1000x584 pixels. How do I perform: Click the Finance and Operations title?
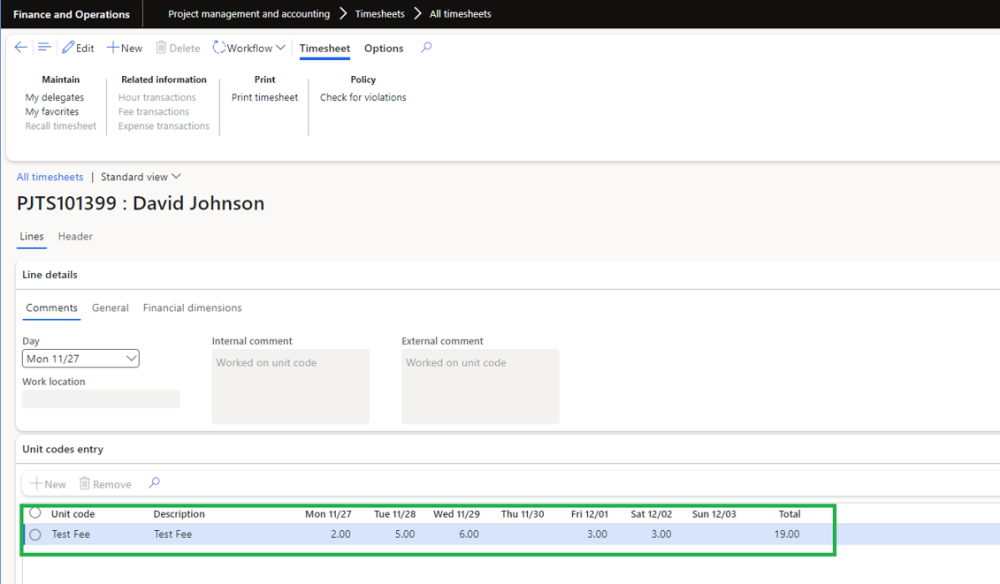coord(71,14)
